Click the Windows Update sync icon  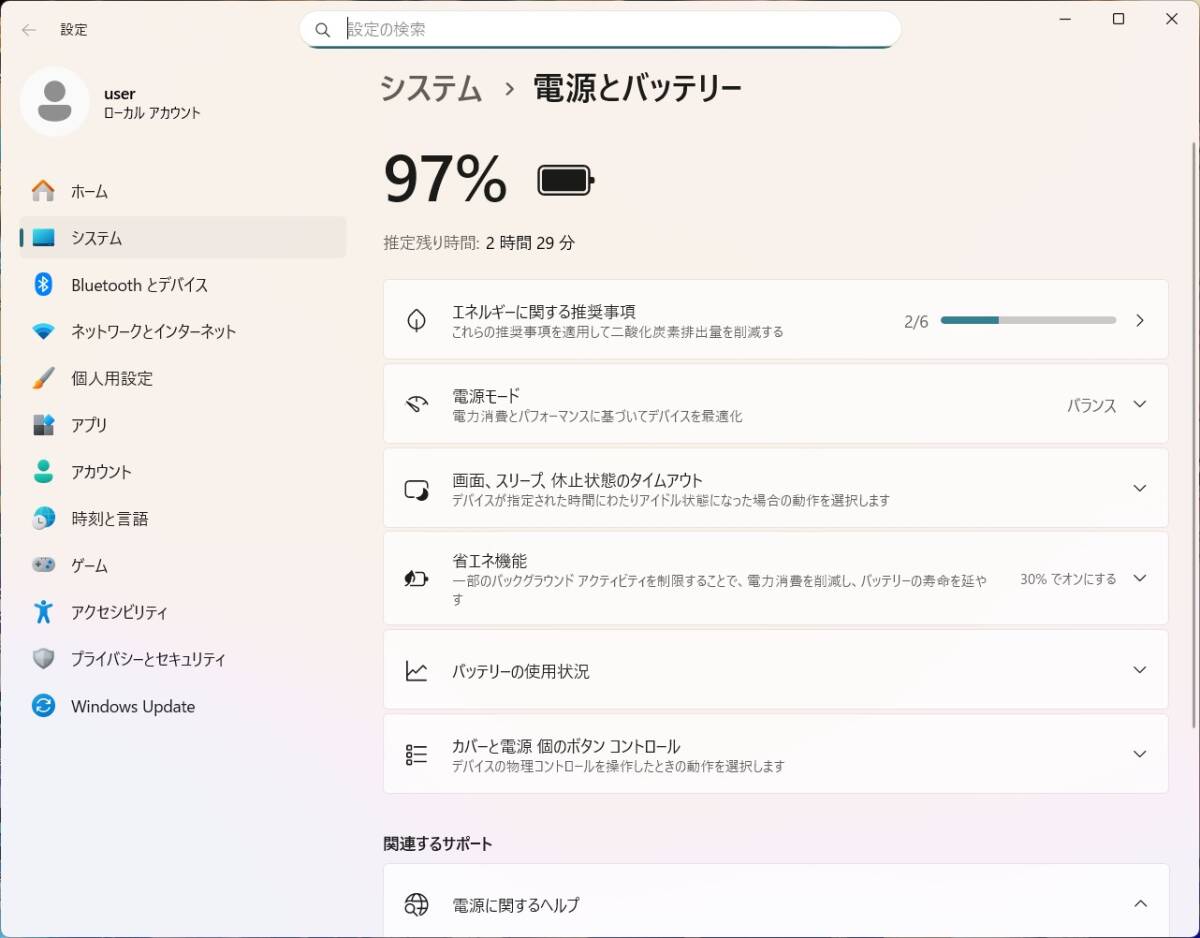coord(43,706)
